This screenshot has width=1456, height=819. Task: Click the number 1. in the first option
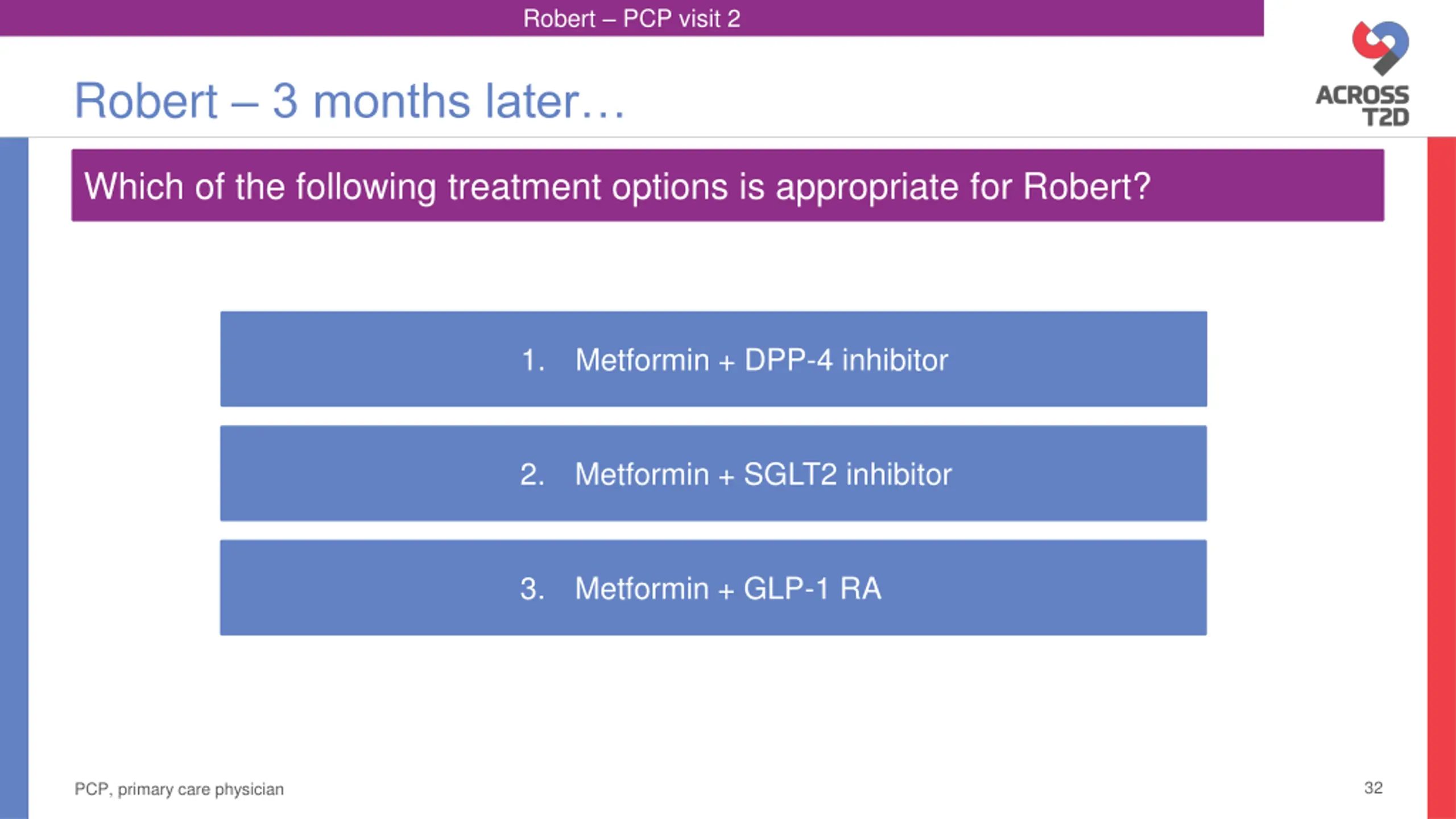click(x=533, y=360)
